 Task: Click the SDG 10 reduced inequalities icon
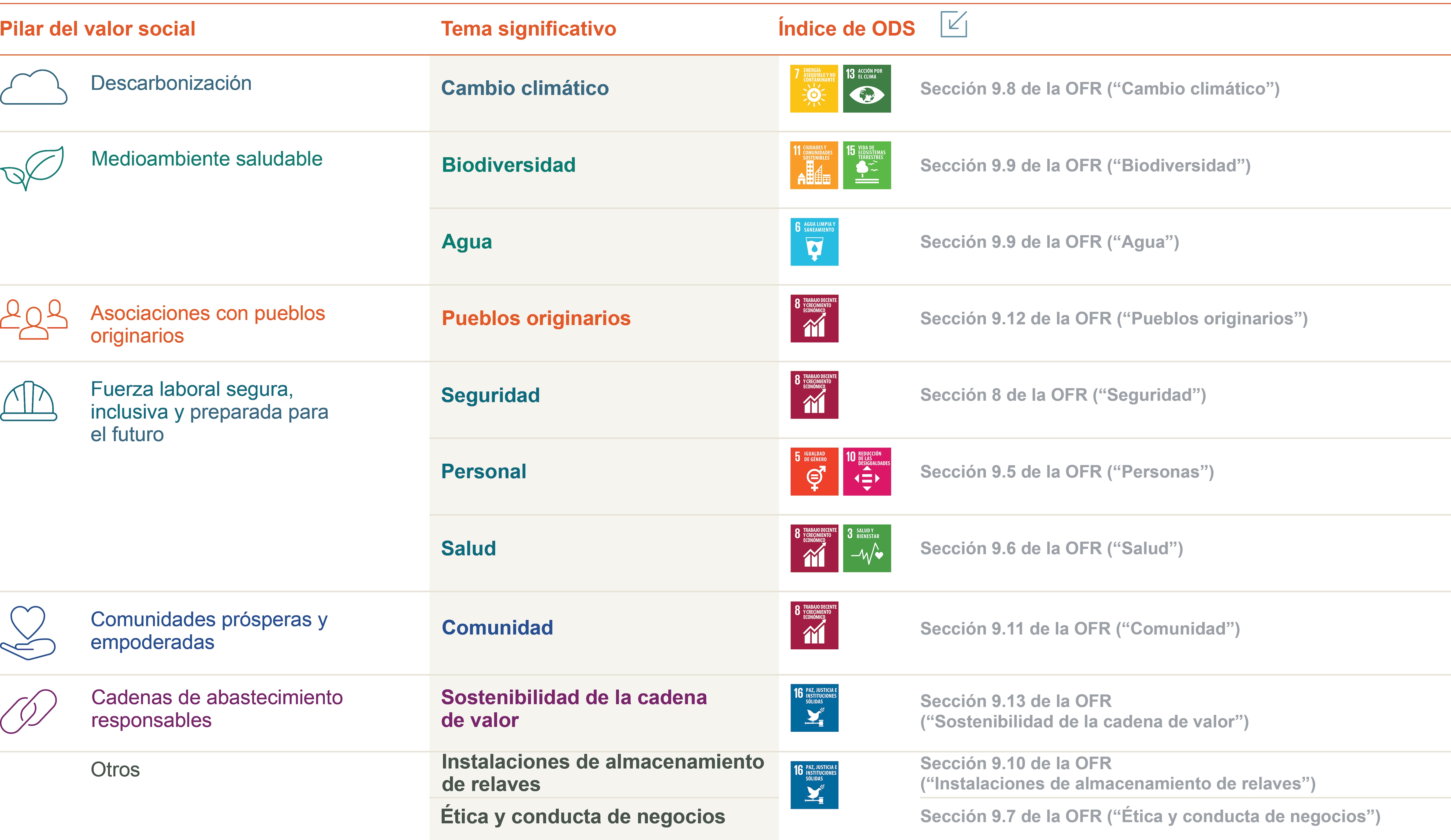pyautogui.click(x=867, y=472)
